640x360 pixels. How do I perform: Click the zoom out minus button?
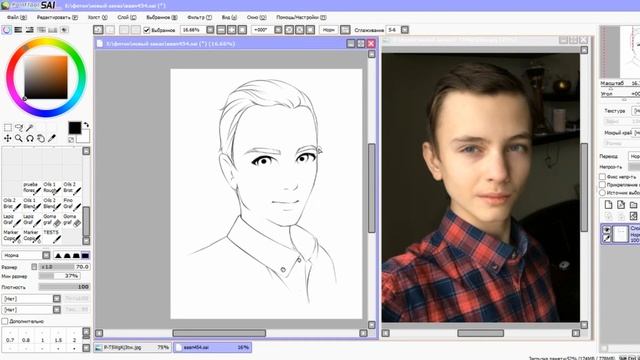pos(221,30)
